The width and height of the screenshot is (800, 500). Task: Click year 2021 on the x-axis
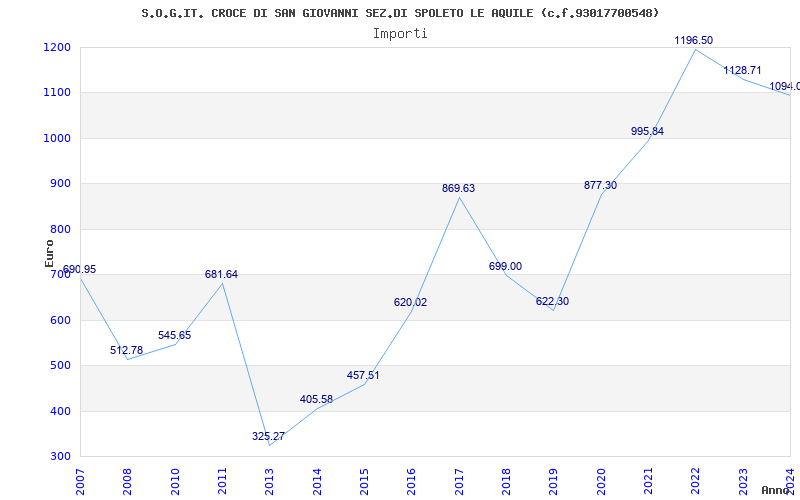click(648, 480)
